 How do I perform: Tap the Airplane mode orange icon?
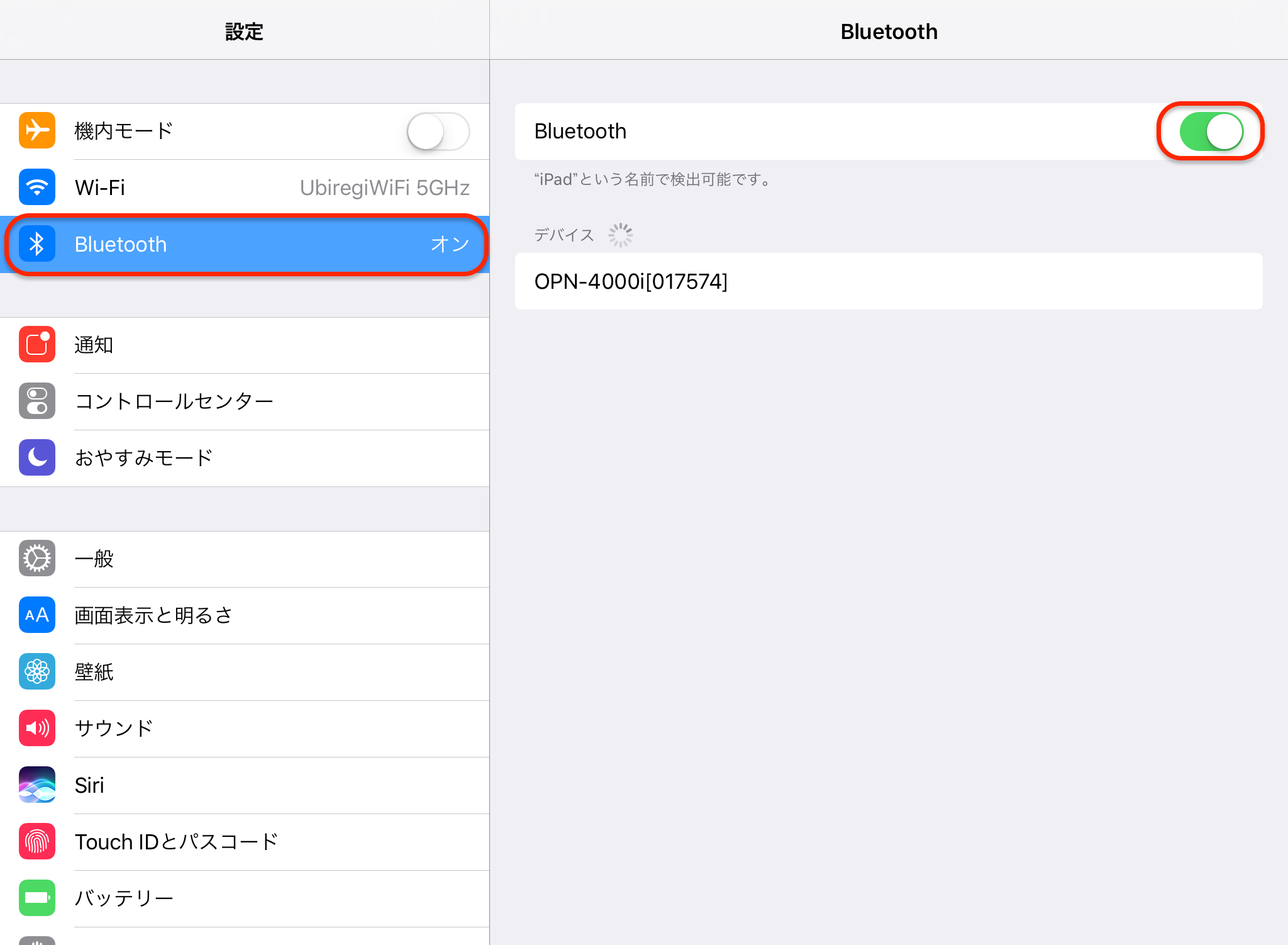coord(37,131)
